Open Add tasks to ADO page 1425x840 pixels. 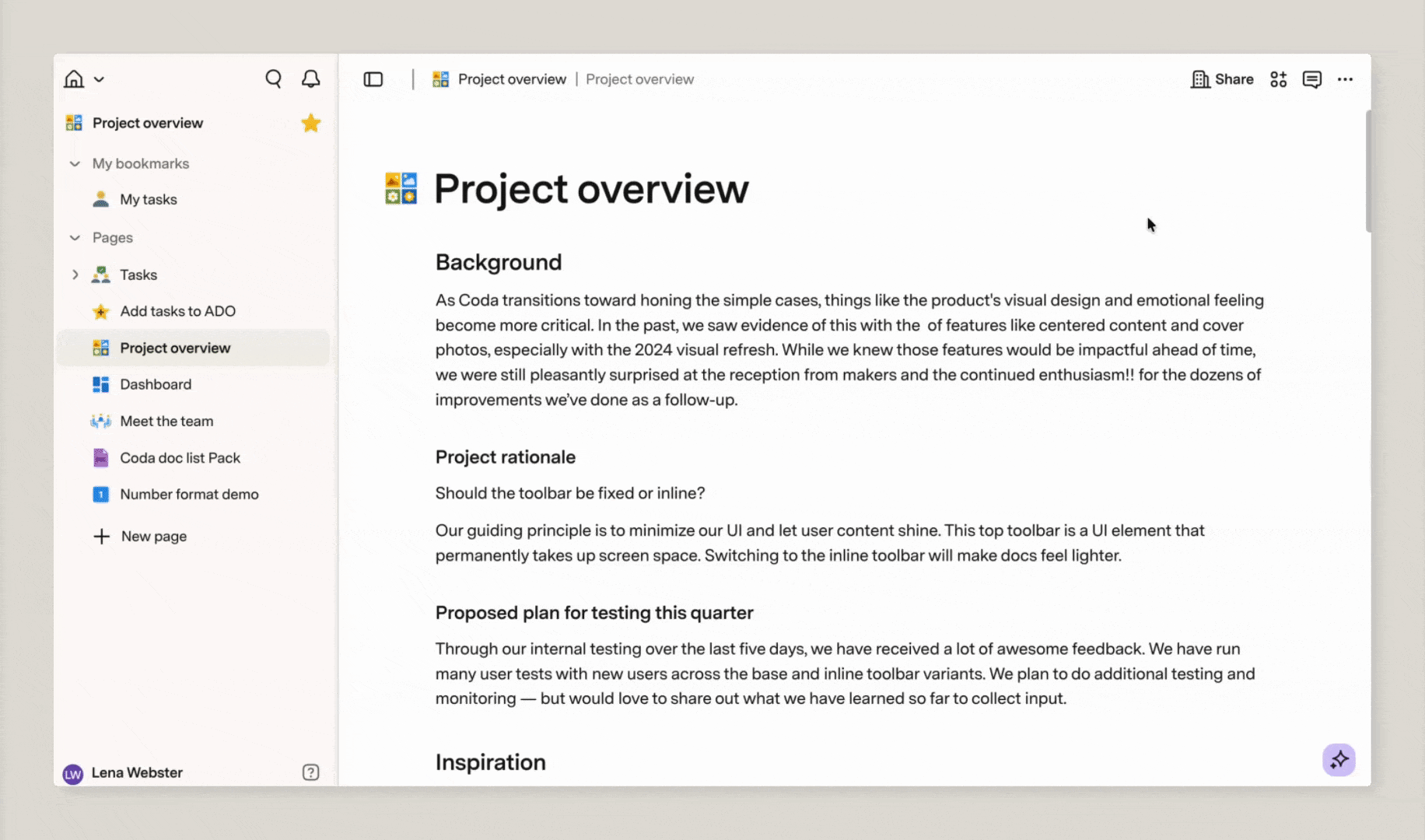pyautogui.click(x=177, y=311)
